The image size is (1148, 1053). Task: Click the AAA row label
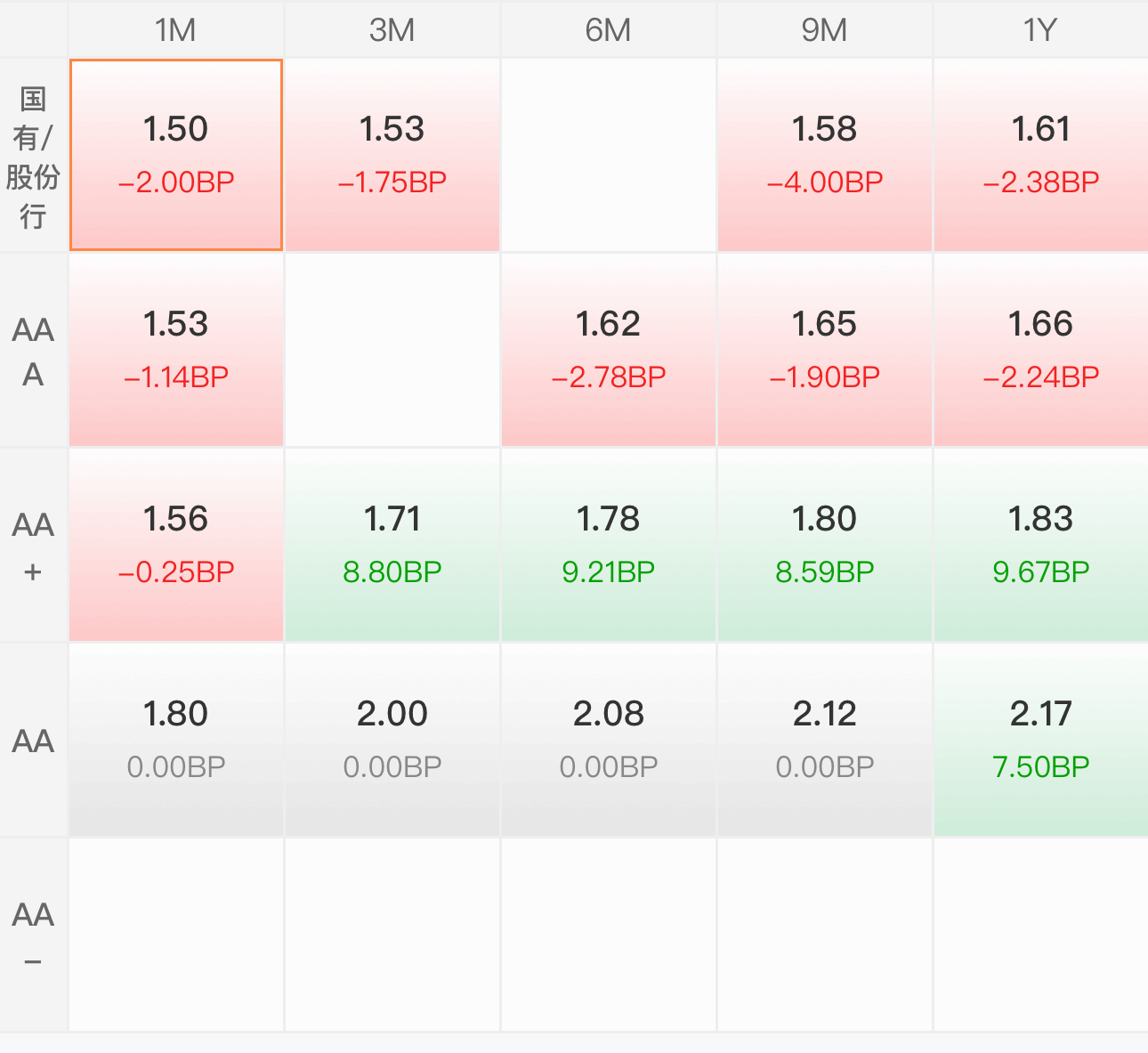pyautogui.click(x=33, y=351)
